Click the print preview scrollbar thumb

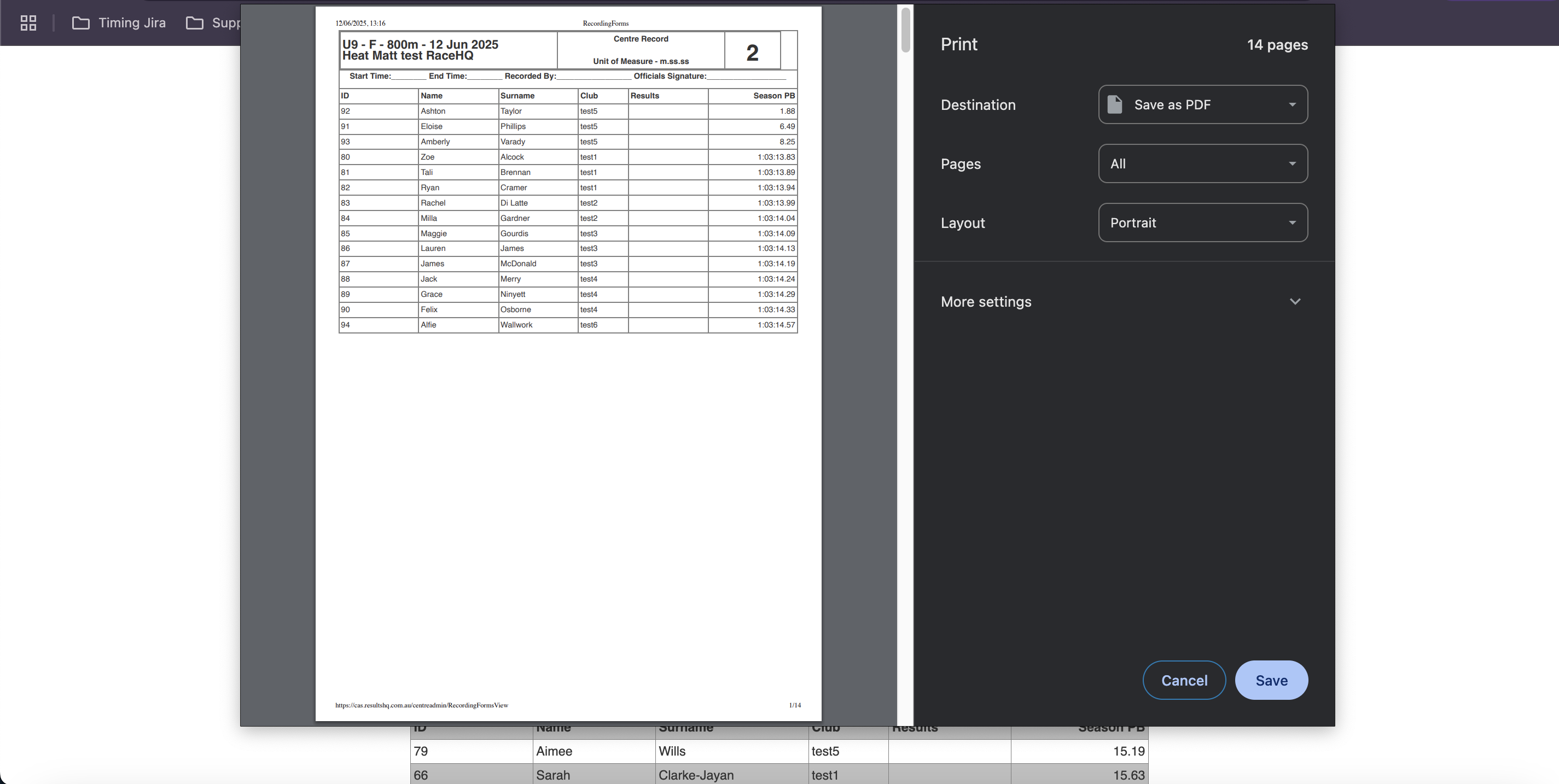pyautogui.click(x=905, y=30)
